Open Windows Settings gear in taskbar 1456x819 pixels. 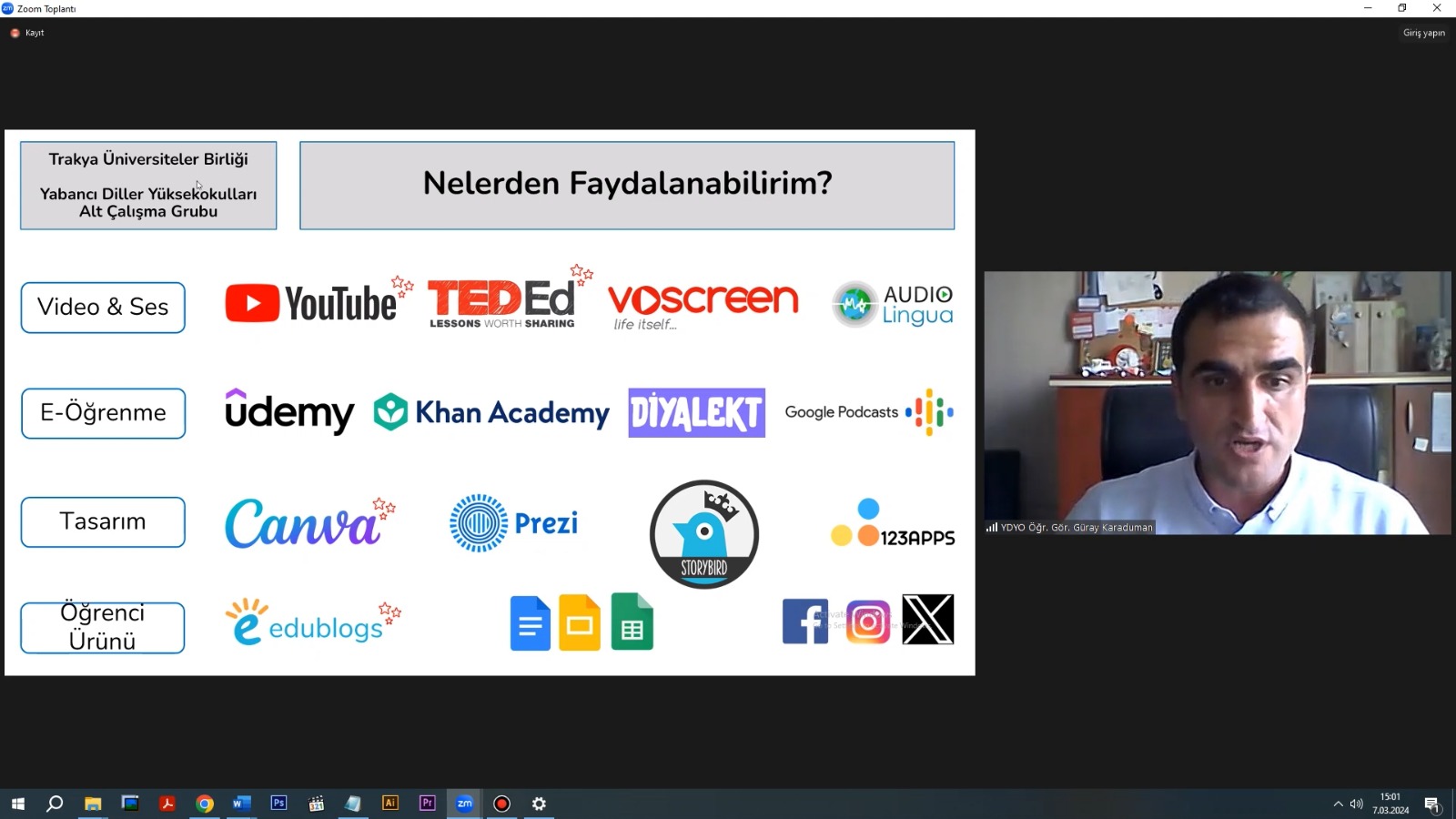(539, 804)
